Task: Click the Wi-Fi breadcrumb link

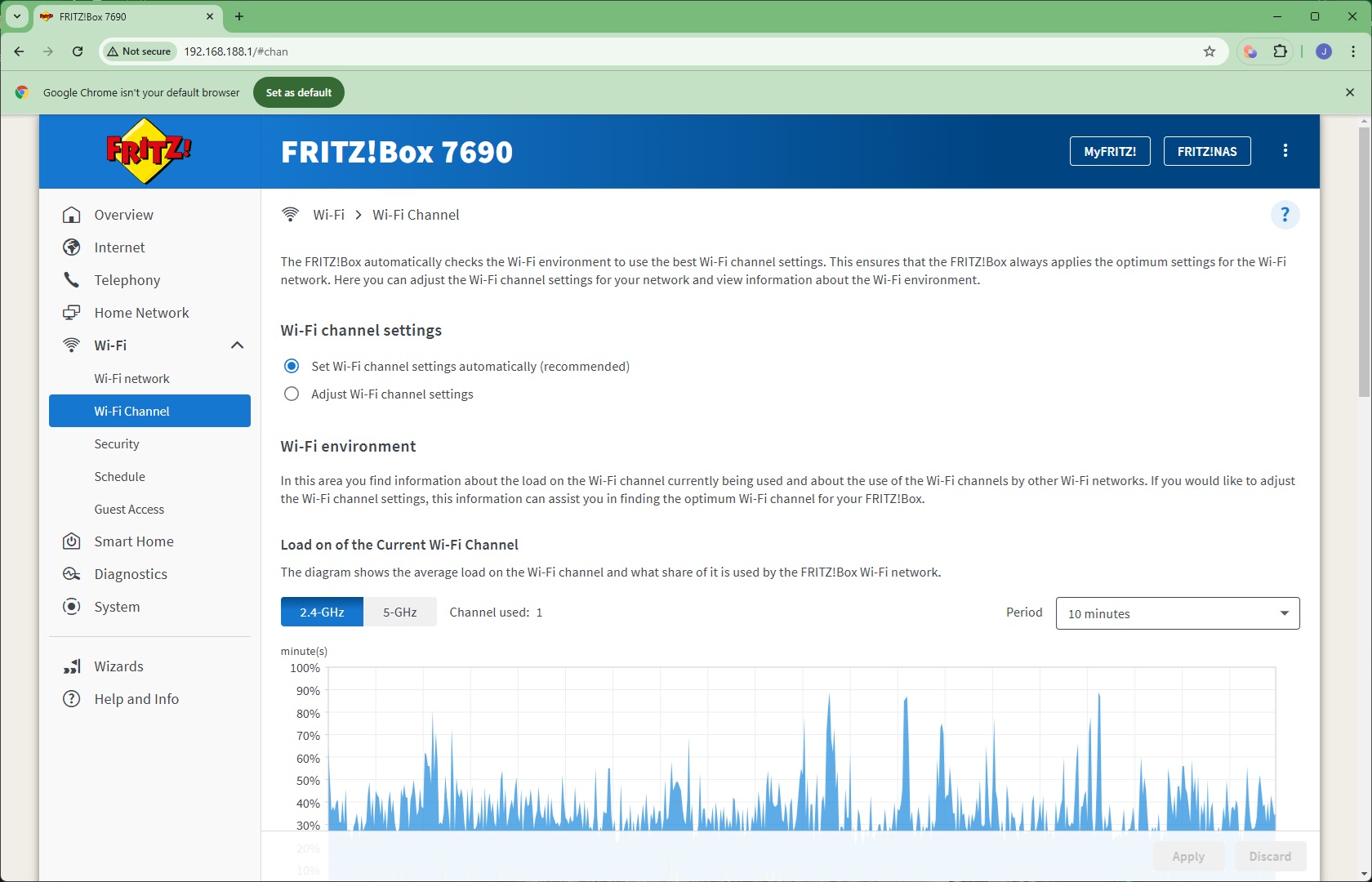Action: point(328,215)
